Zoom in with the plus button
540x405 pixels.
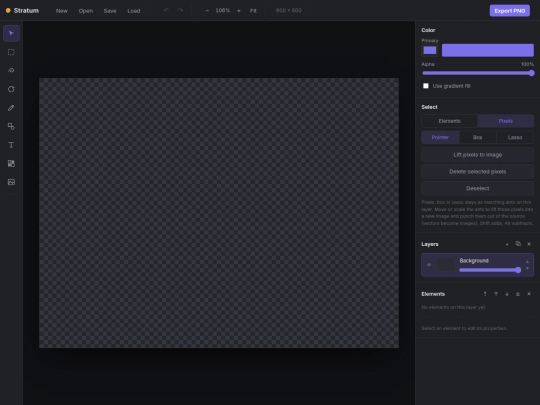click(239, 11)
